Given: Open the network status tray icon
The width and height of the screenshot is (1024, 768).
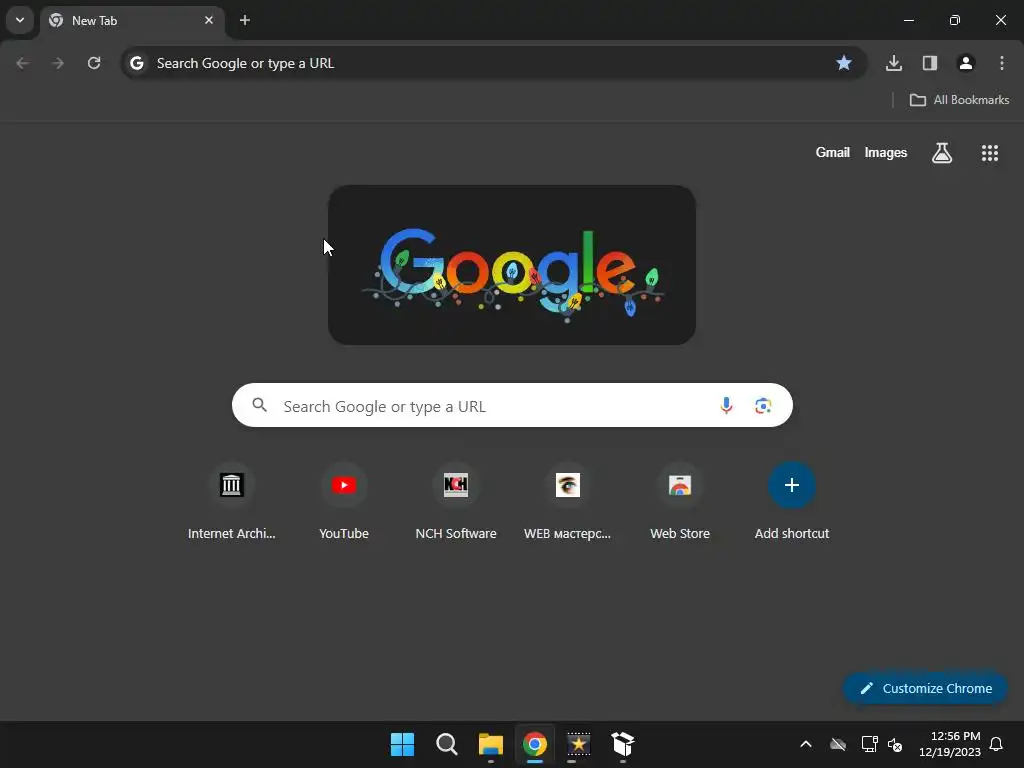Looking at the screenshot, I should pyautogui.click(x=869, y=744).
